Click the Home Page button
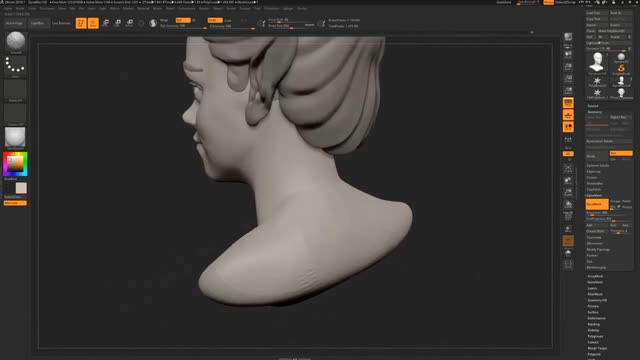 (15, 23)
